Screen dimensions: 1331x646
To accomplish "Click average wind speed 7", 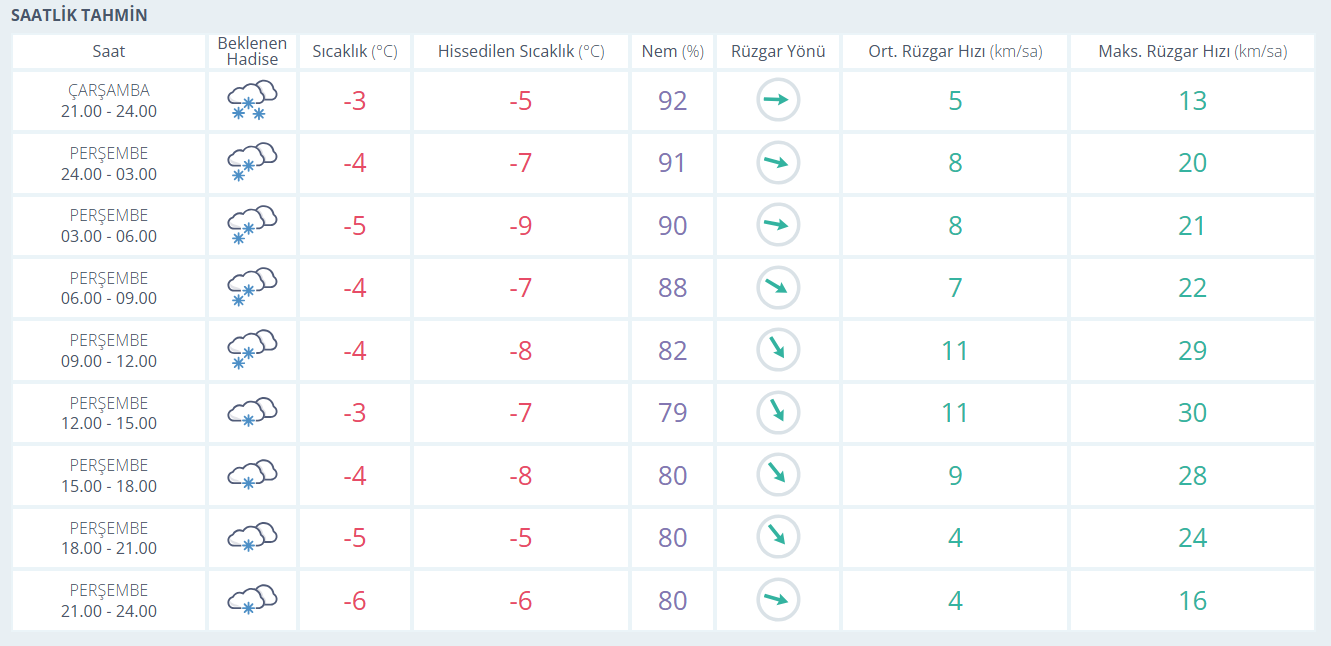I will click(x=955, y=288).
